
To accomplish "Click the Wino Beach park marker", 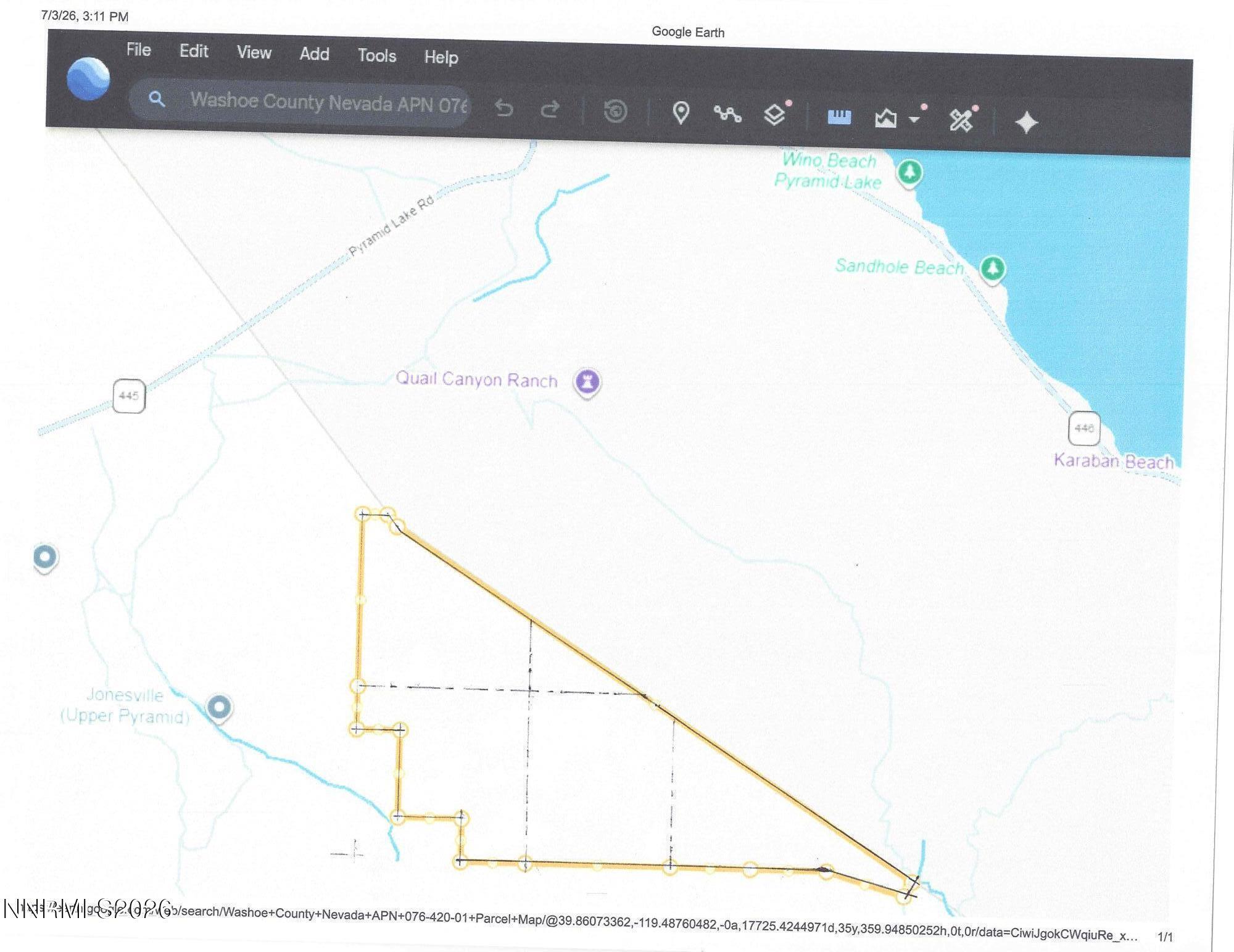I will [x=909, y=174].
